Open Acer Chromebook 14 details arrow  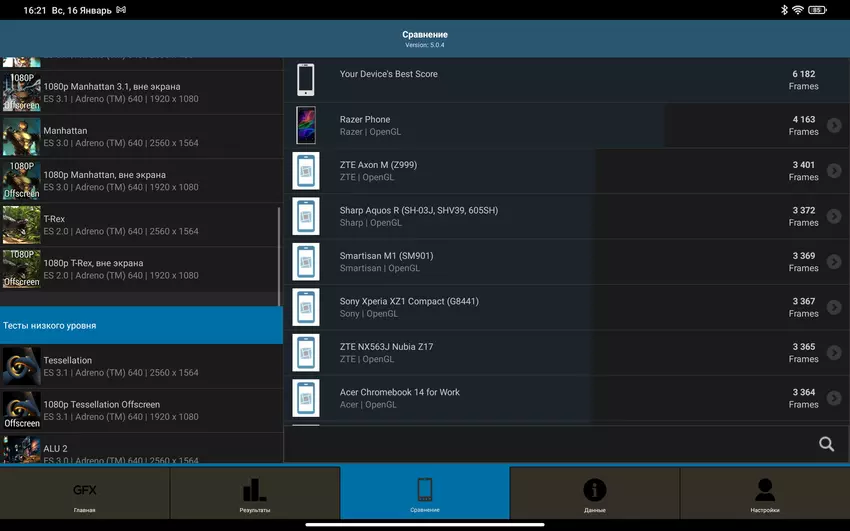pos(834,398)
